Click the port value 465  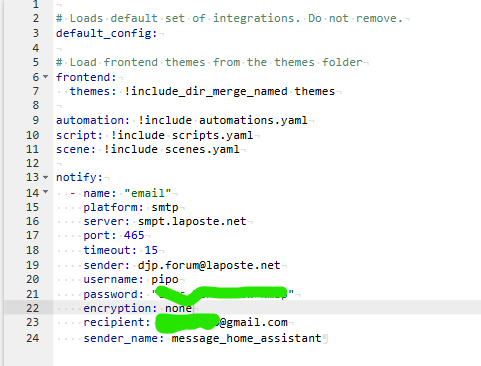(134, 235)
